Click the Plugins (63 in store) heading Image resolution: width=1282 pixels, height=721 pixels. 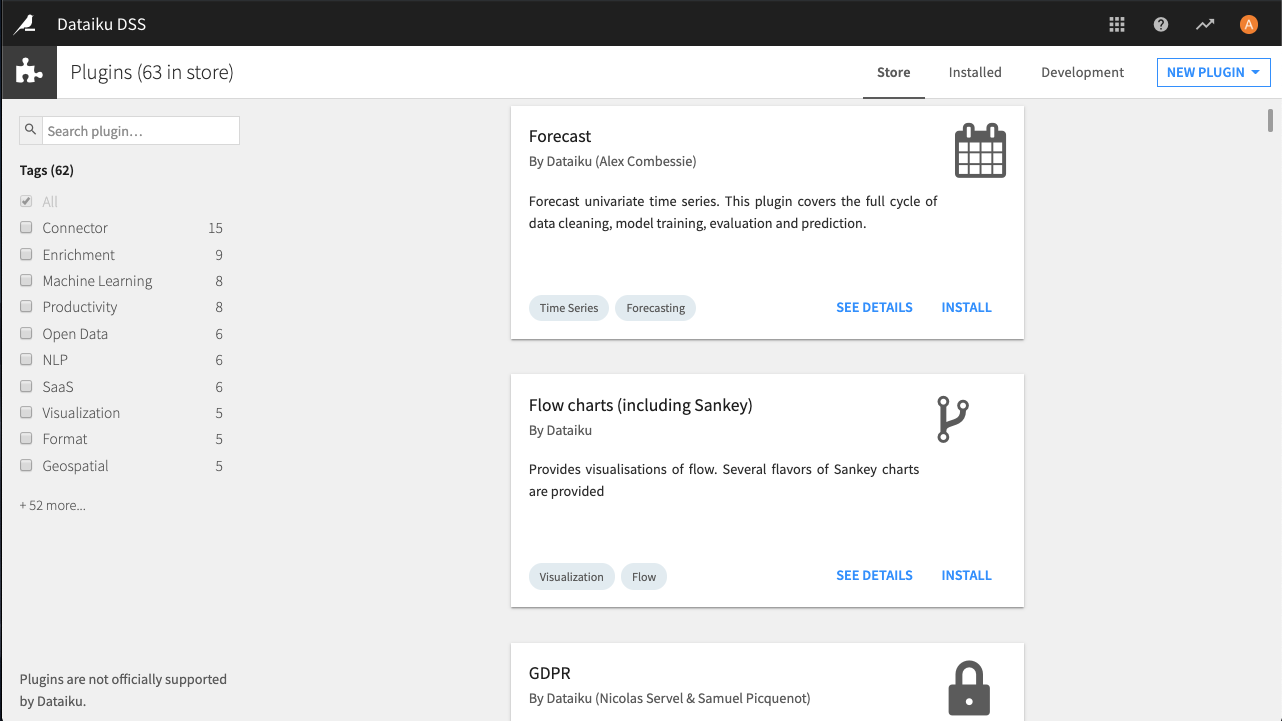[x=152, y=72]
